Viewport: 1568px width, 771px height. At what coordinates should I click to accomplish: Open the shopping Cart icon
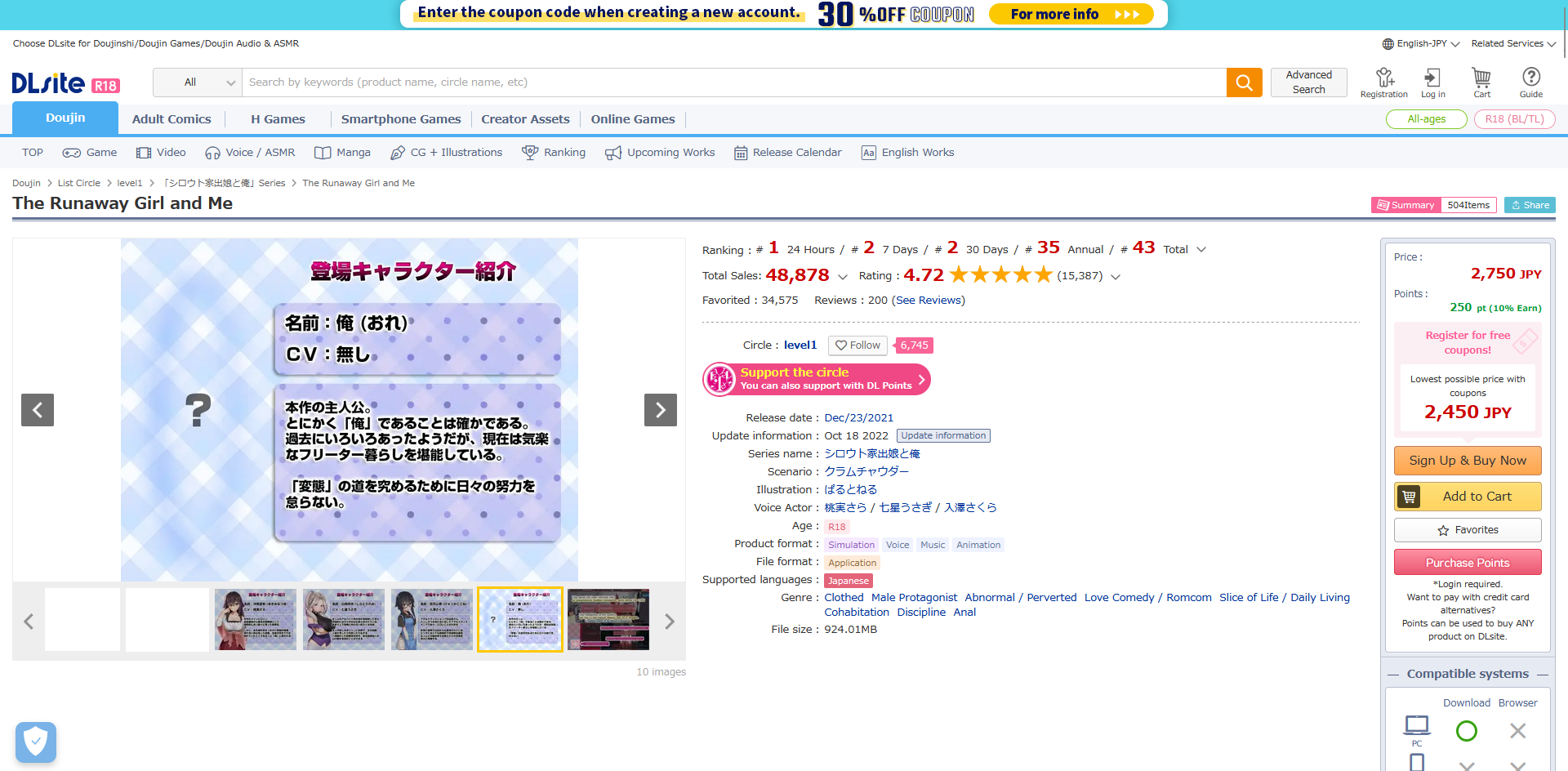(x=1481, y=82)
